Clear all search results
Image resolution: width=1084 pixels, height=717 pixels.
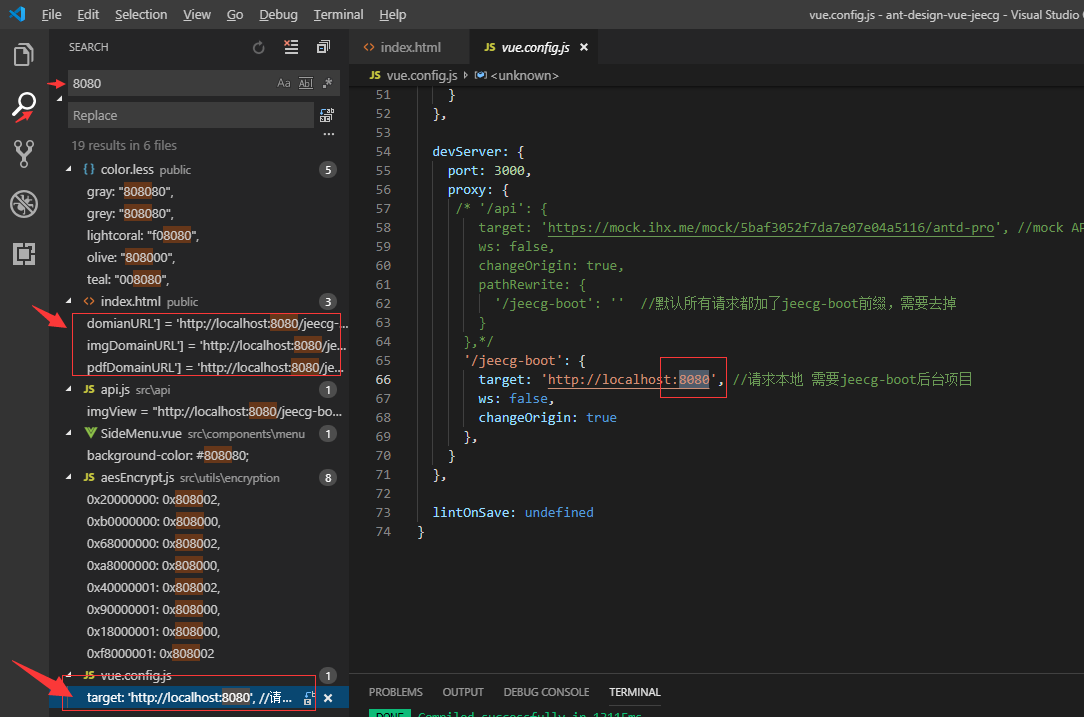click(x=291, y=47)
